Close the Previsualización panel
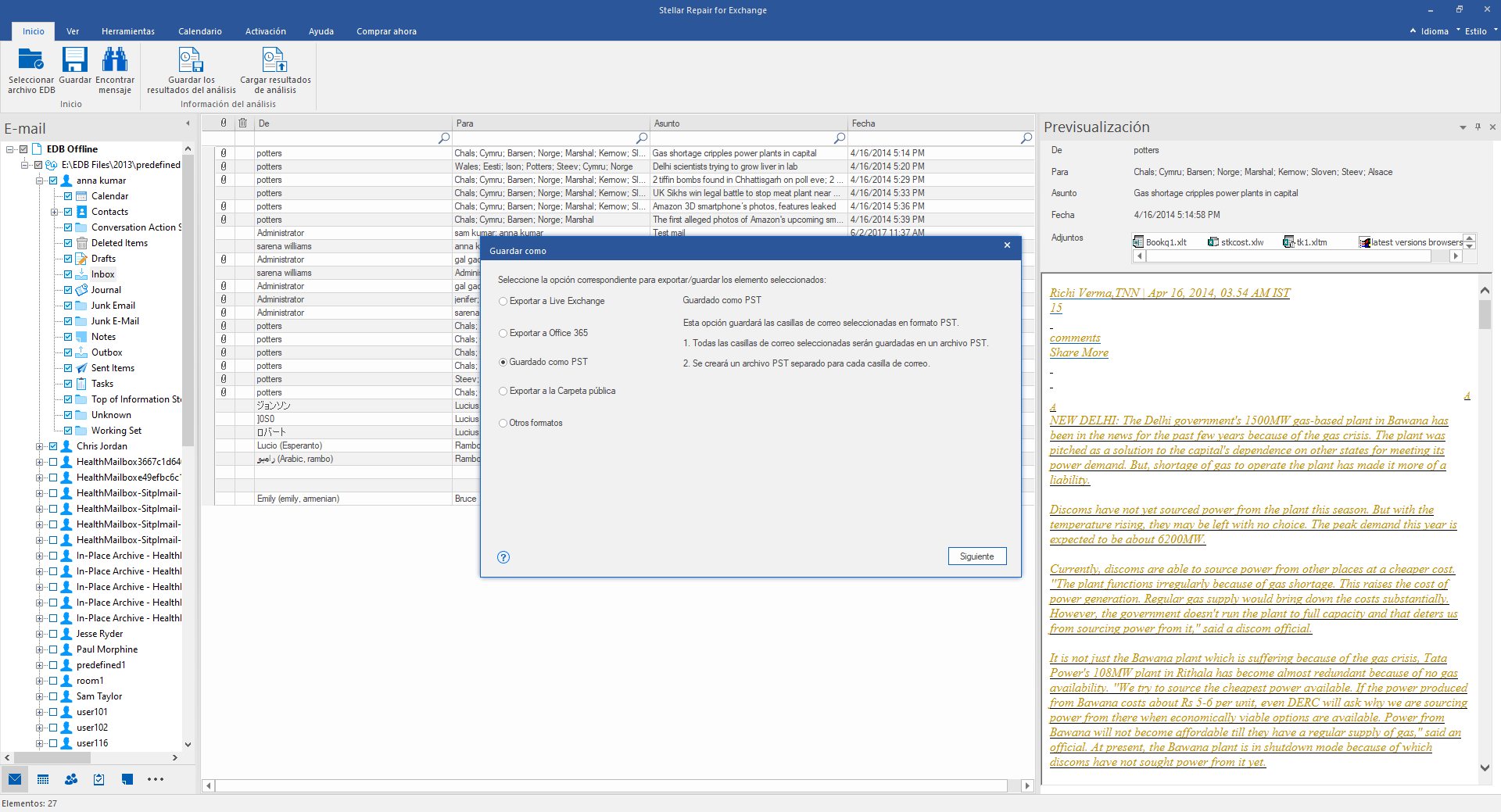 [x=1492, y=127]
